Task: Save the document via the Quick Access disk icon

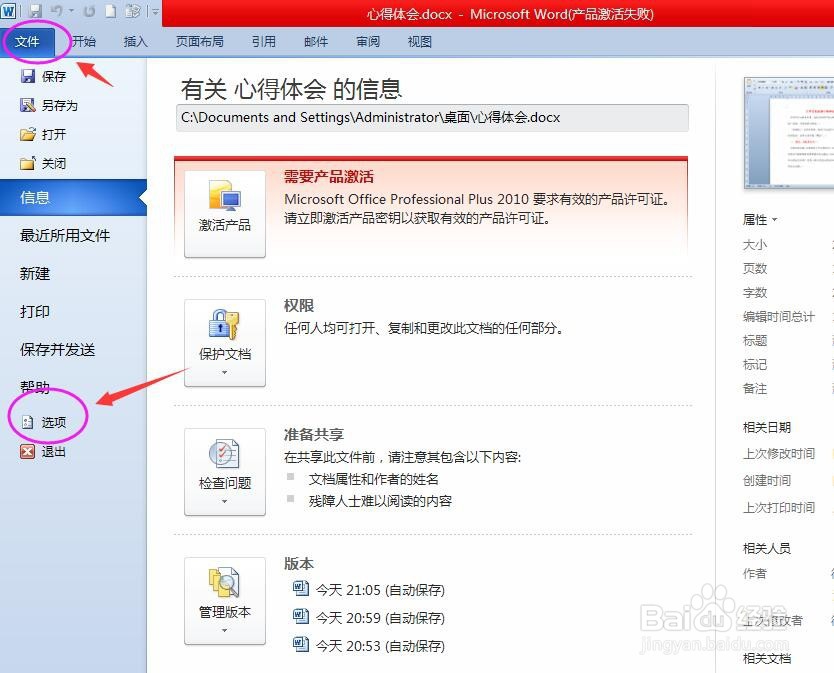Action: tap(36, 10)
